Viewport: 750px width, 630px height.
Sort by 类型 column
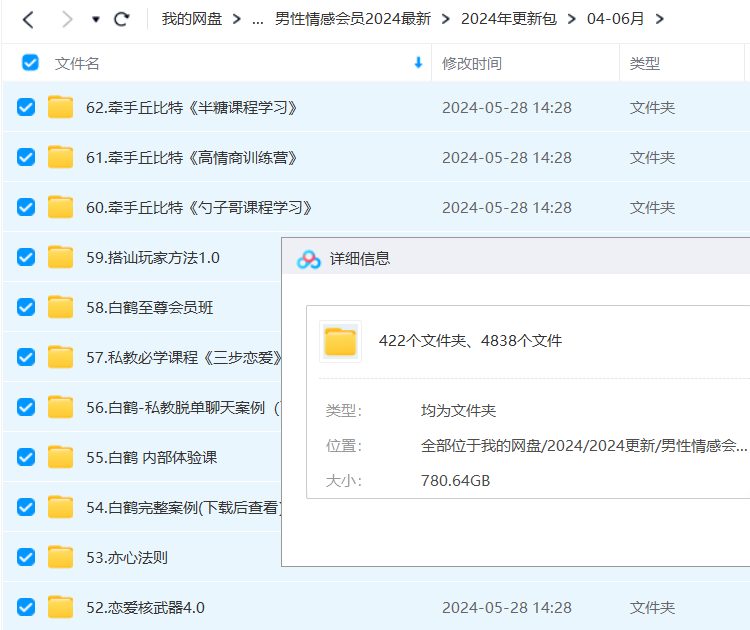click(x=645, y=63)
